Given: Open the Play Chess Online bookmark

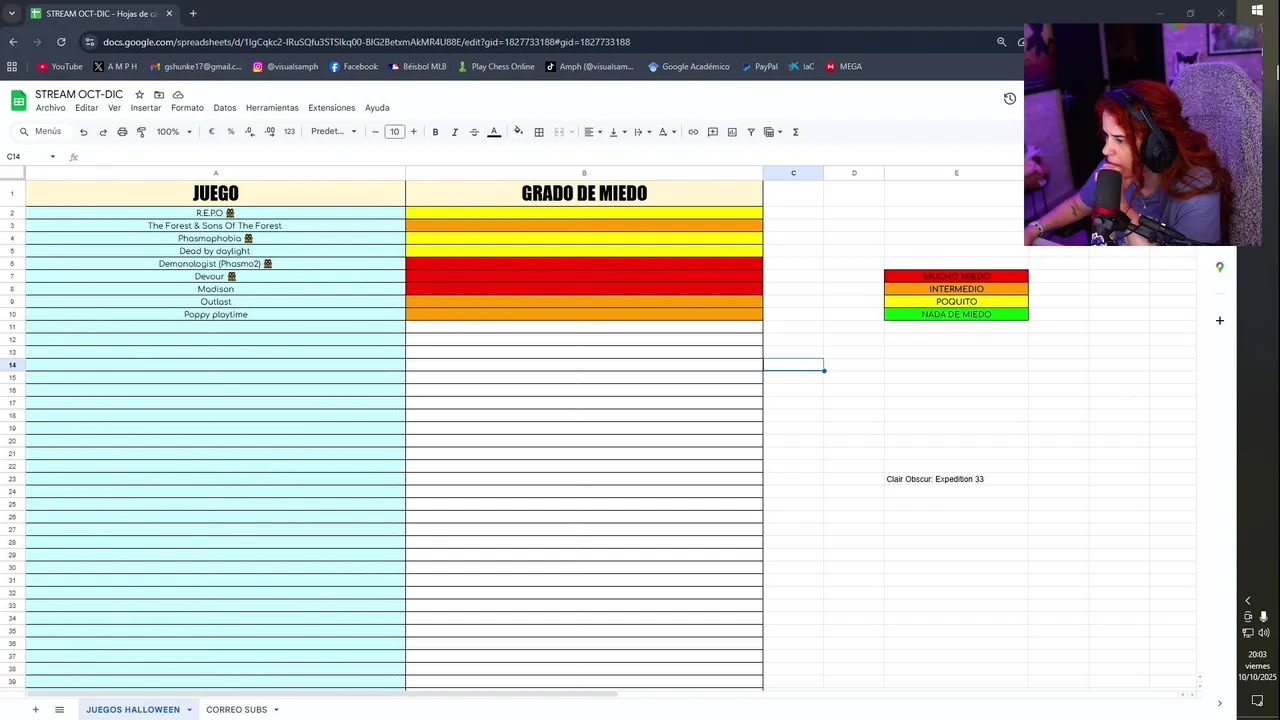Looking at the screenshot, I should (x=496, y=67).
